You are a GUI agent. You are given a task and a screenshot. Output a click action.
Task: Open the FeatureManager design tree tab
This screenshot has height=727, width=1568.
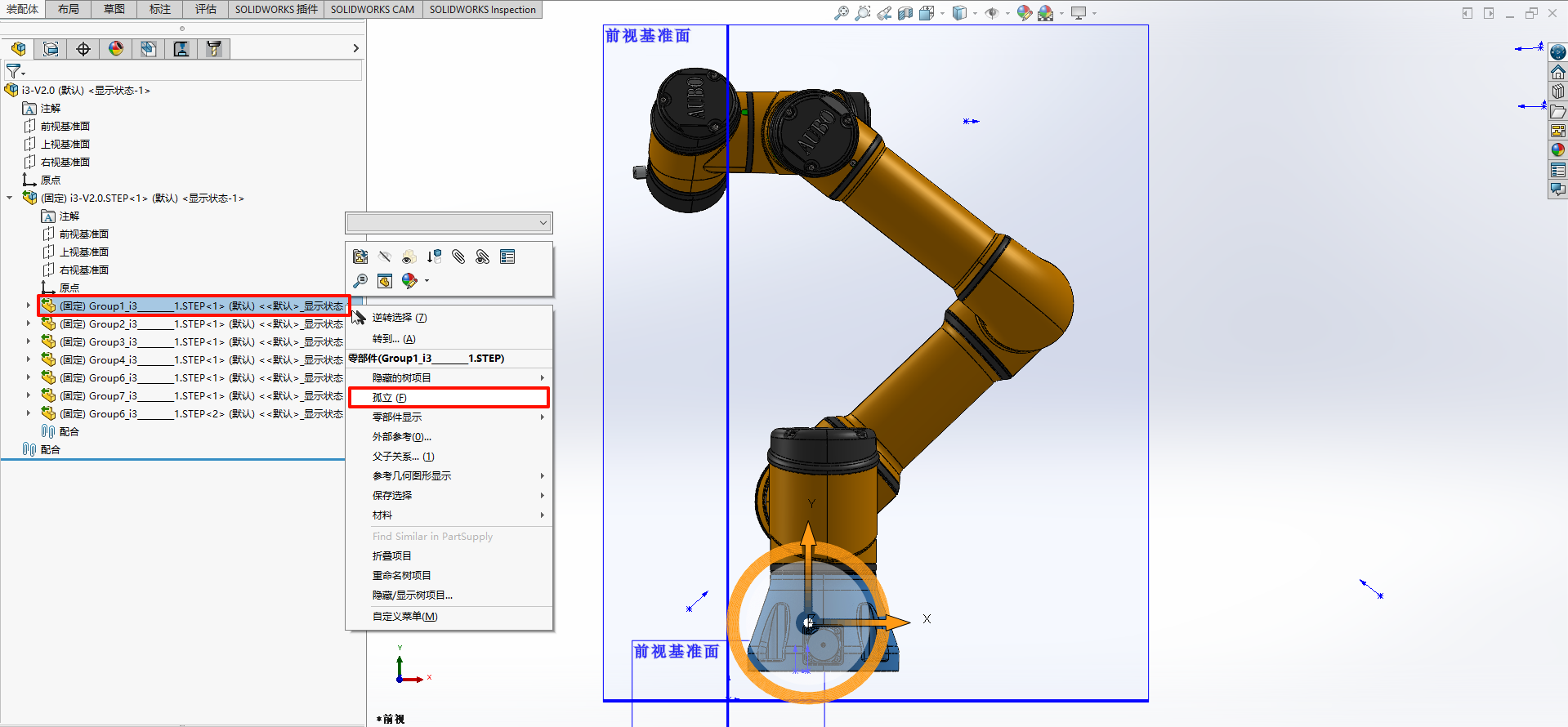[x=18, y=49]
